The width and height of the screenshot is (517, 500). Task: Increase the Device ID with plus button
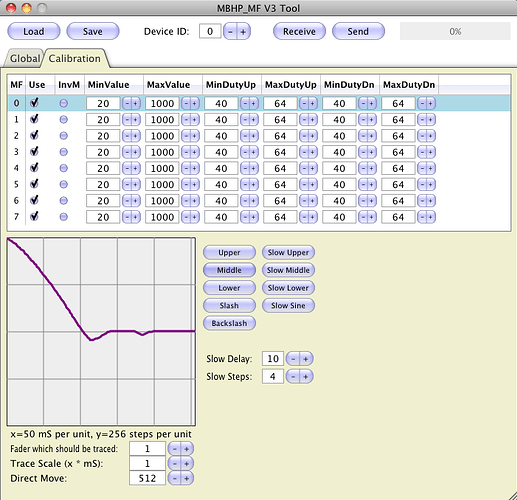(243, 32)
